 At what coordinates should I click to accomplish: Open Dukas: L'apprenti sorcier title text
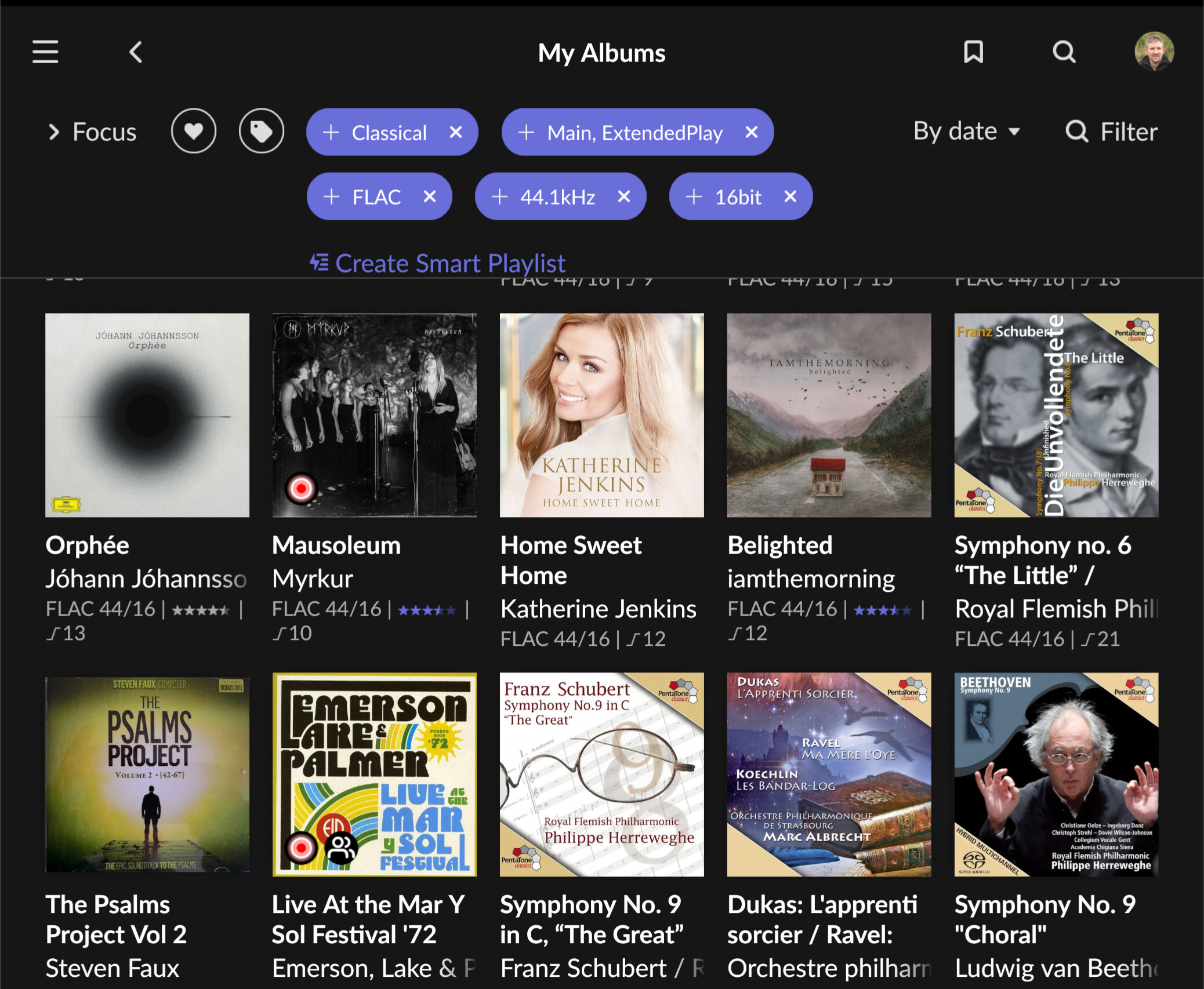point(822,919)
